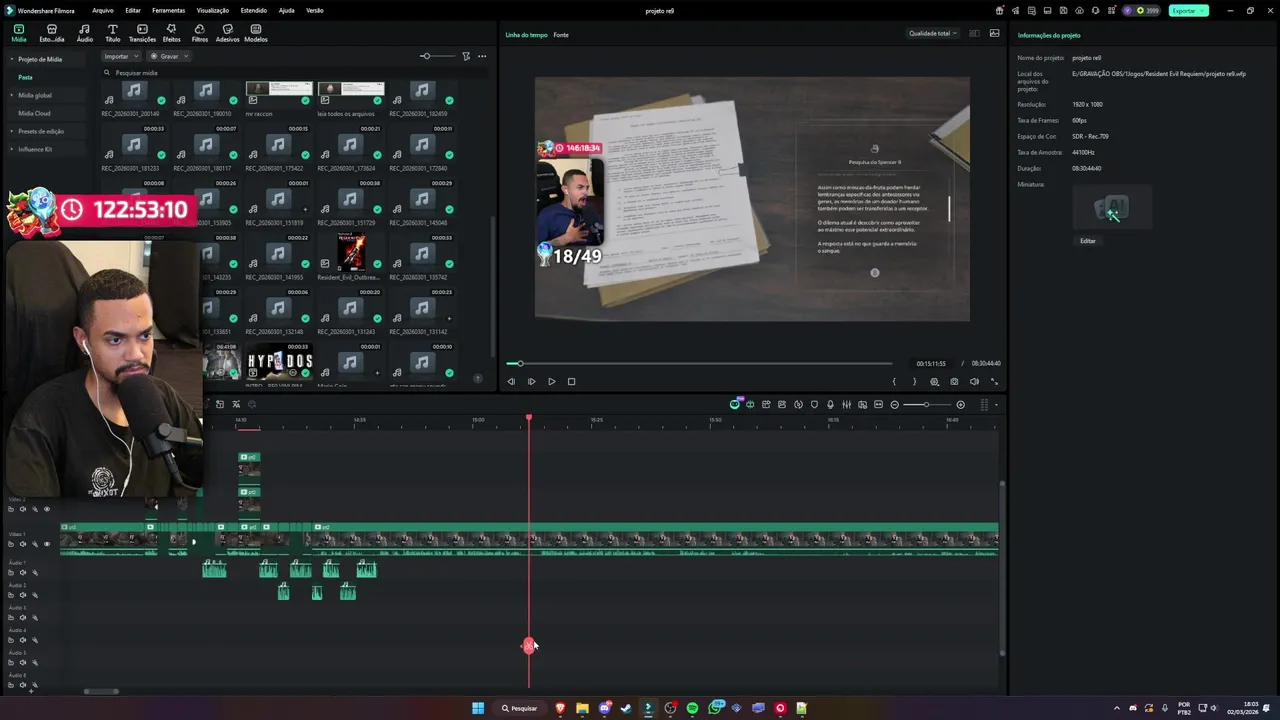Mute the Áudio 1 track

coord(22,573)
